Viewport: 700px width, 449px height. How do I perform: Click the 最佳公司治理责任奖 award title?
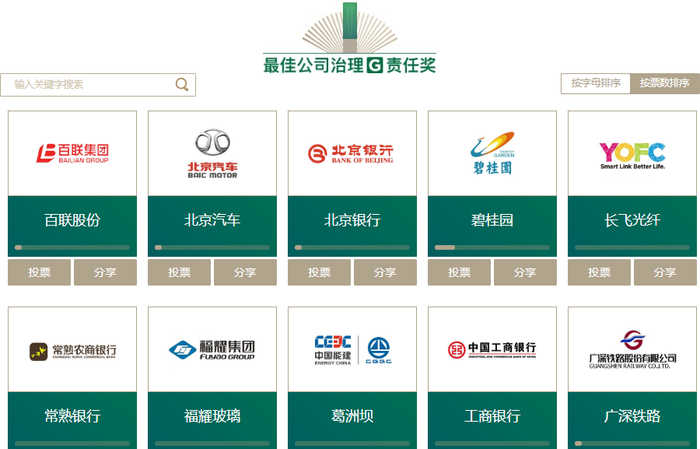pyautogui.click(x=350, y=65)
